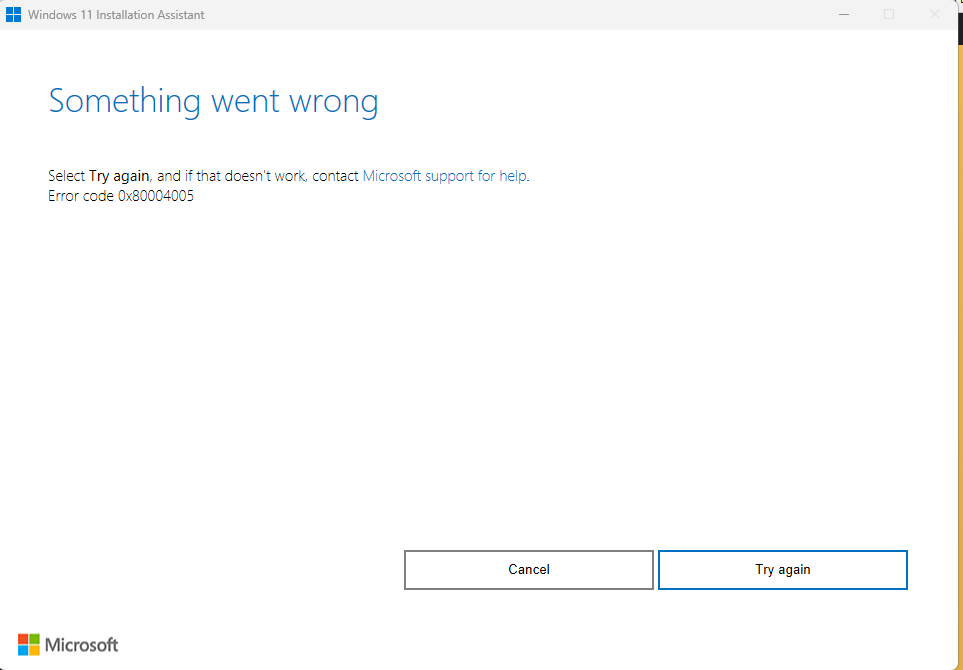This screenshot has width=963, height=670.
Task: Click the Windows logo in the title bar
Action: (x=14, y=15)
